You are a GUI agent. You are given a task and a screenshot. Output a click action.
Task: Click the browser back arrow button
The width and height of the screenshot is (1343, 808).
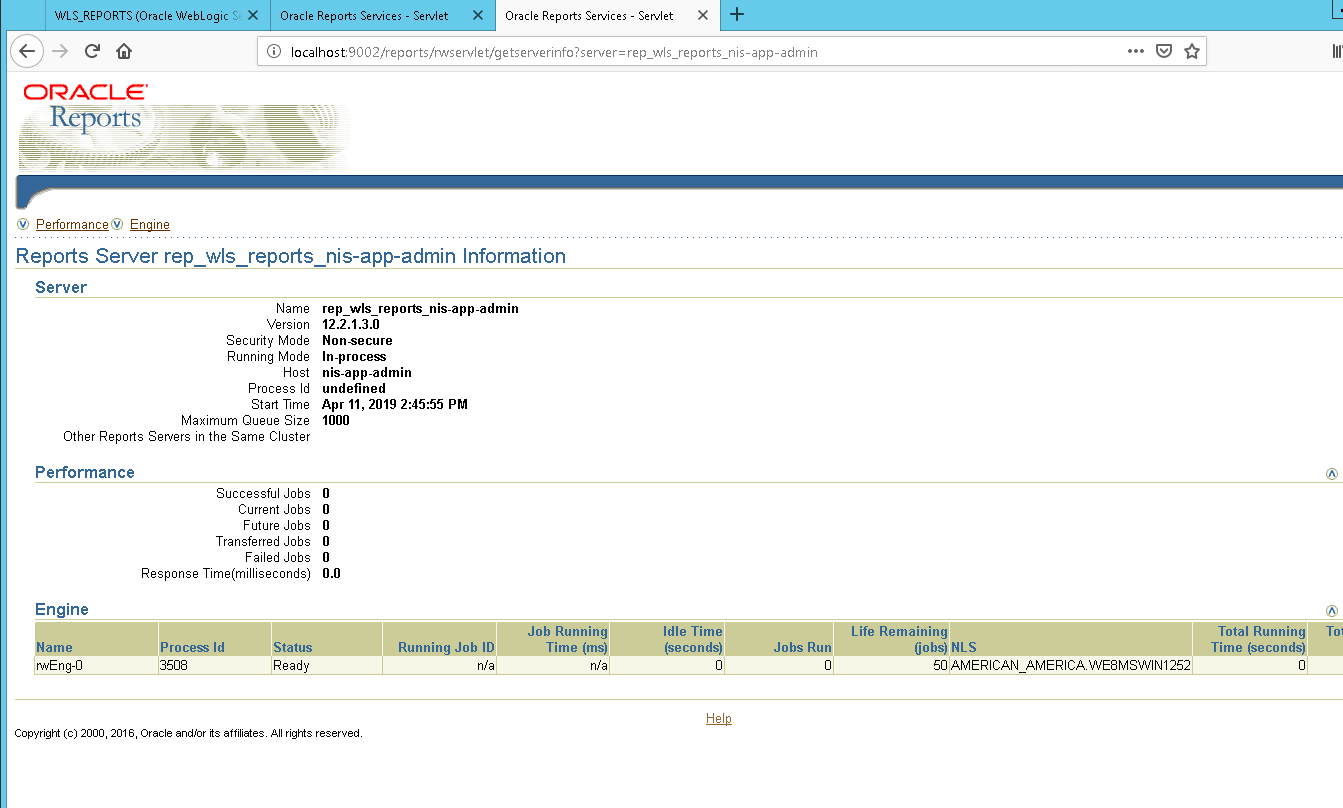(27, 51)
